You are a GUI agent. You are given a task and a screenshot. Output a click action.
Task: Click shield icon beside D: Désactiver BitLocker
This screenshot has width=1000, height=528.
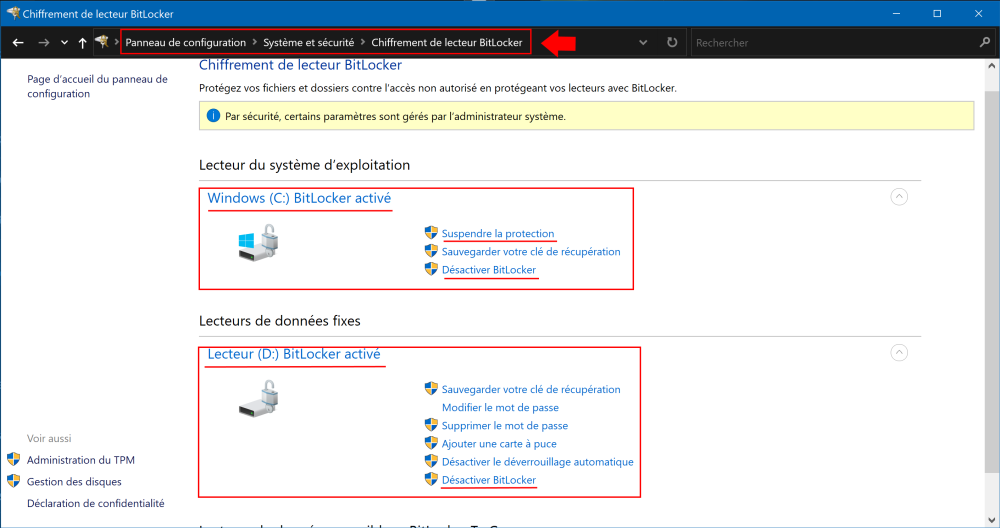tap(431, 479)
